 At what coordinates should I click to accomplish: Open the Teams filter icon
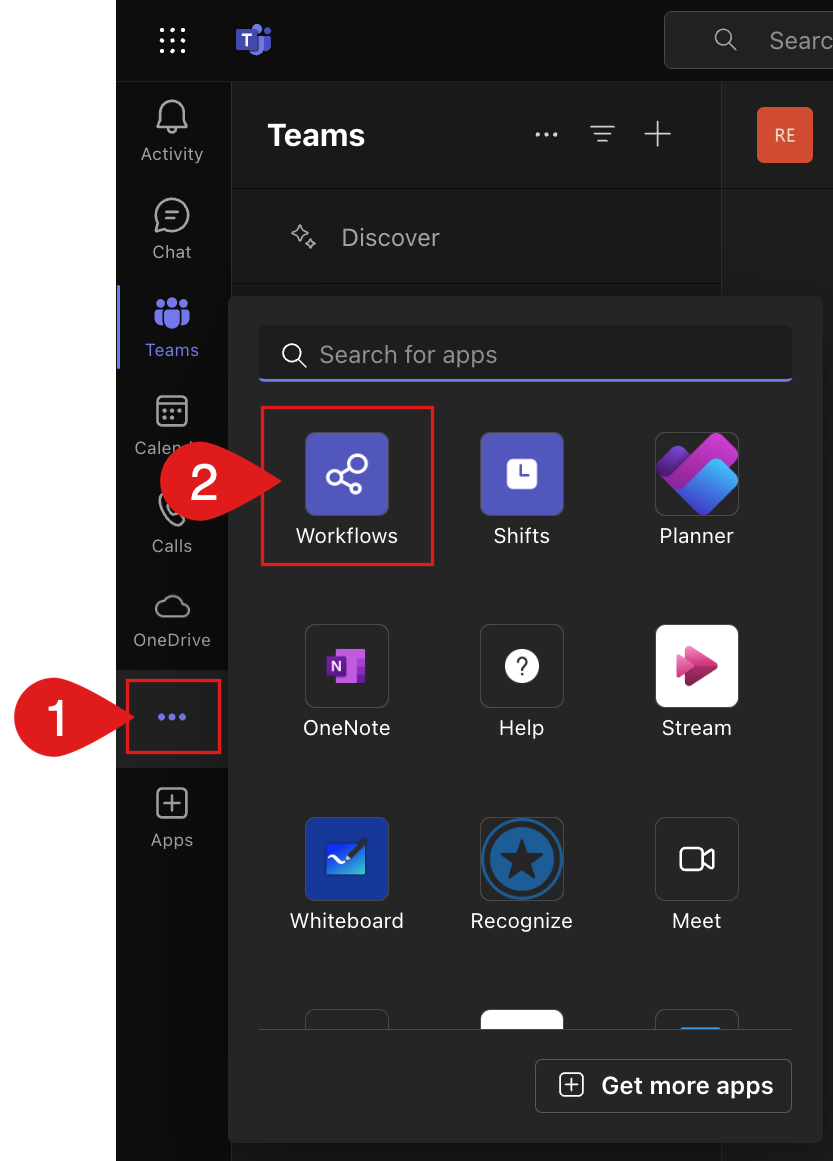[x=602, y=135]
